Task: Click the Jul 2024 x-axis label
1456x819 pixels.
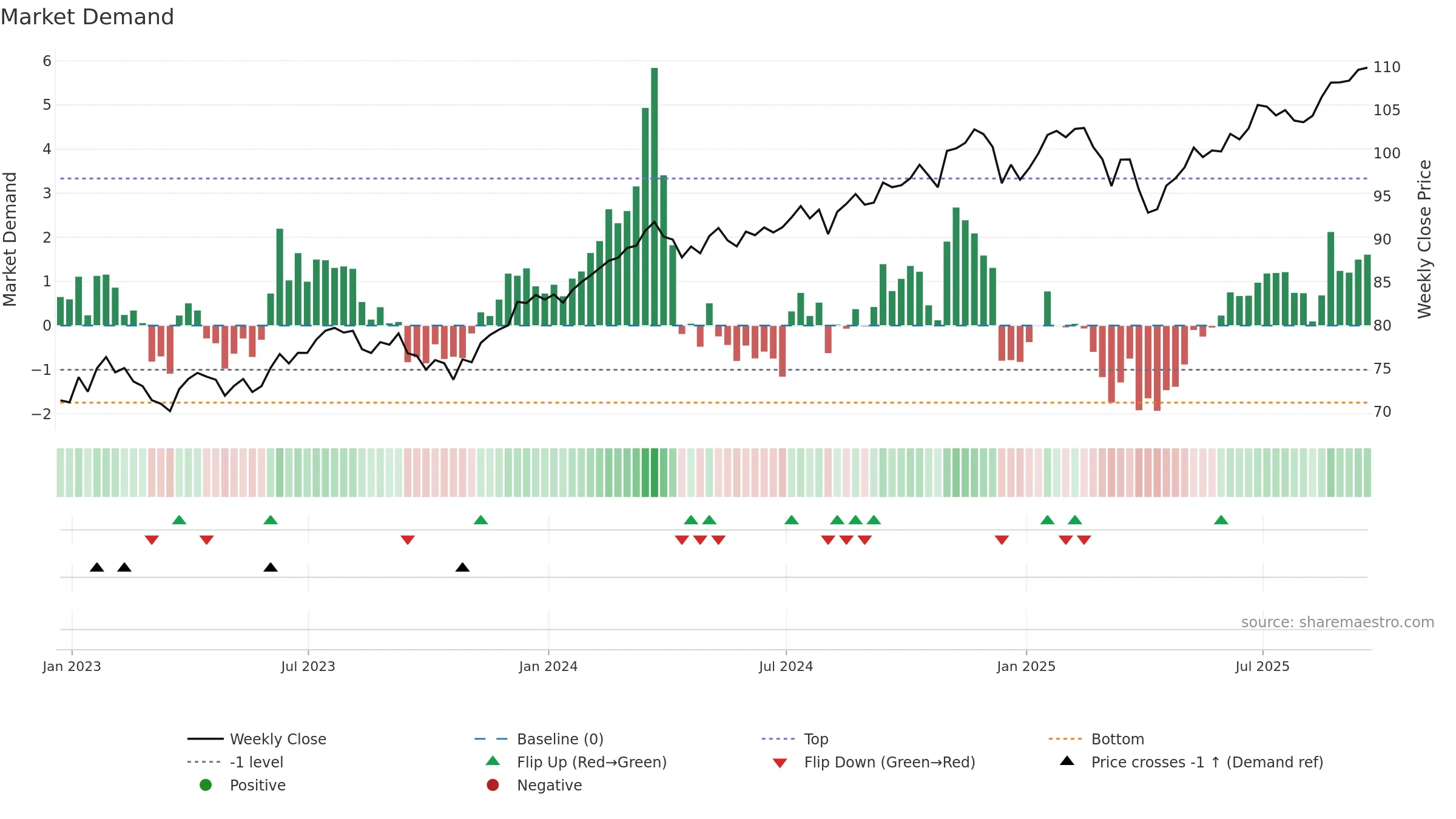Action: point(786,666)
